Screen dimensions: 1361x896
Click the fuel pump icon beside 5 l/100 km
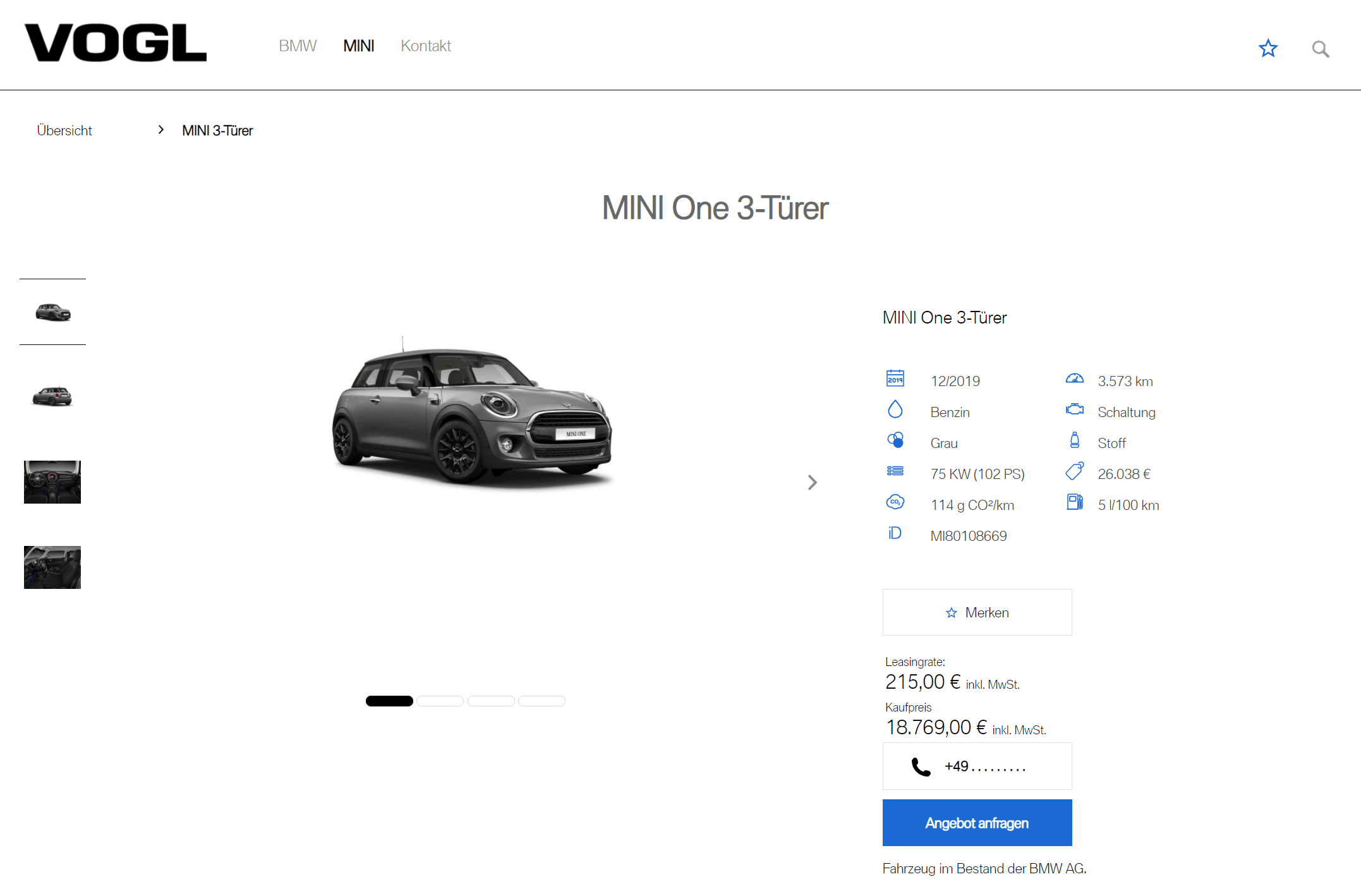click(1074, 502)
